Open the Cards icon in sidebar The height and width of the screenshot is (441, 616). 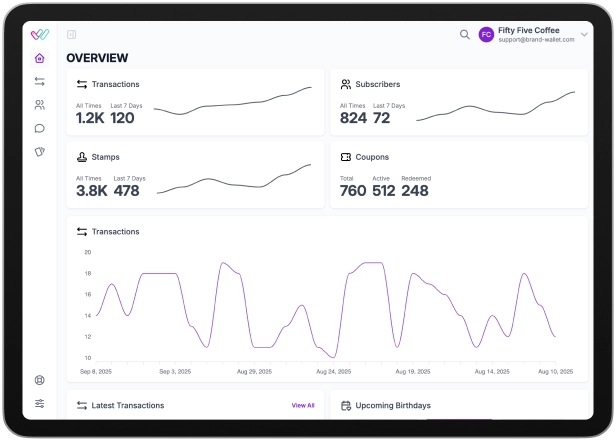pos(39,152)
